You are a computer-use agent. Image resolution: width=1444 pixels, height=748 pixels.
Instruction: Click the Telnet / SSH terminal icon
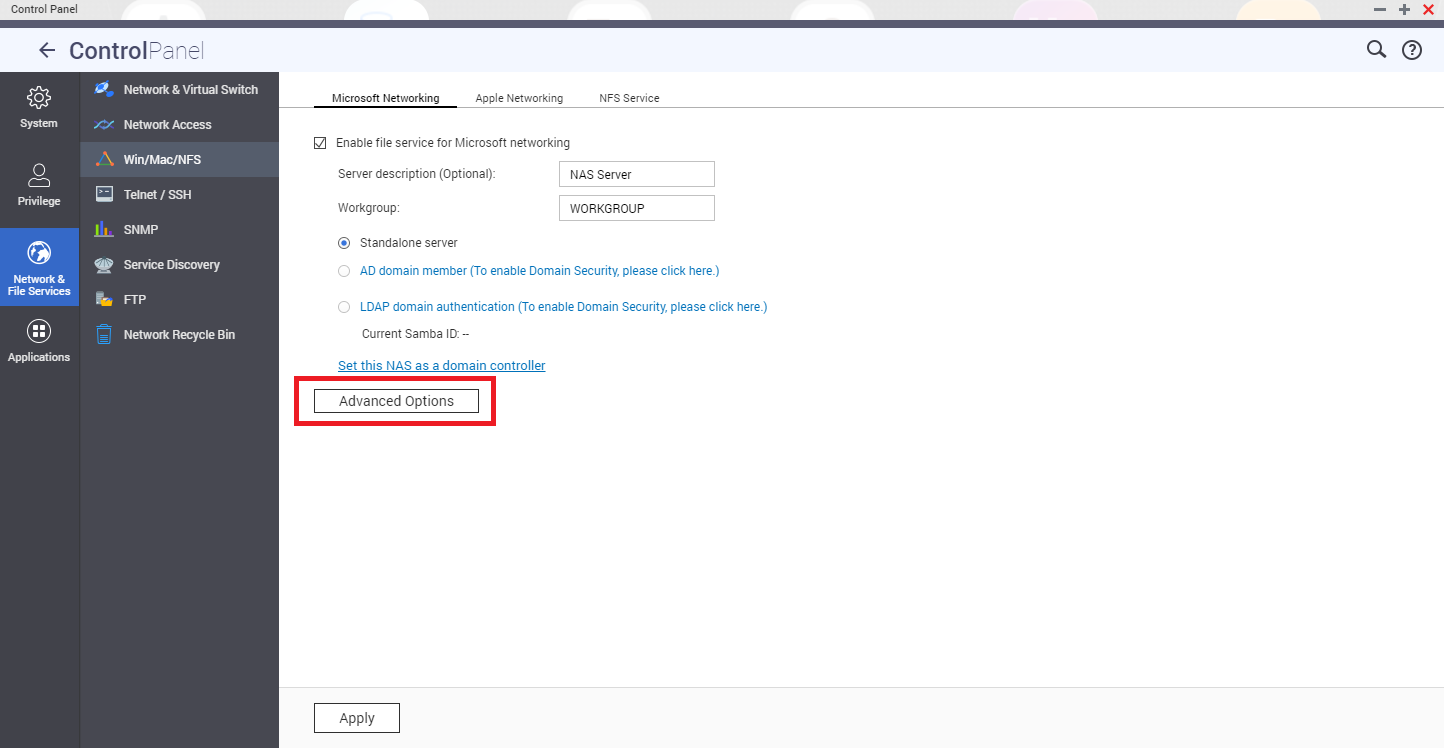[103, 194]
